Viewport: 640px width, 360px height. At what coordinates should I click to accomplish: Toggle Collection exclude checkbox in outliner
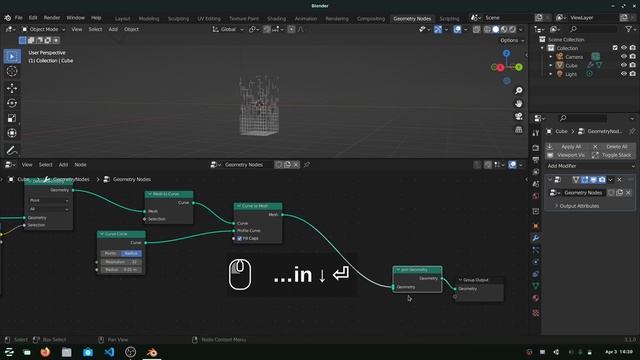pos(615,48)
